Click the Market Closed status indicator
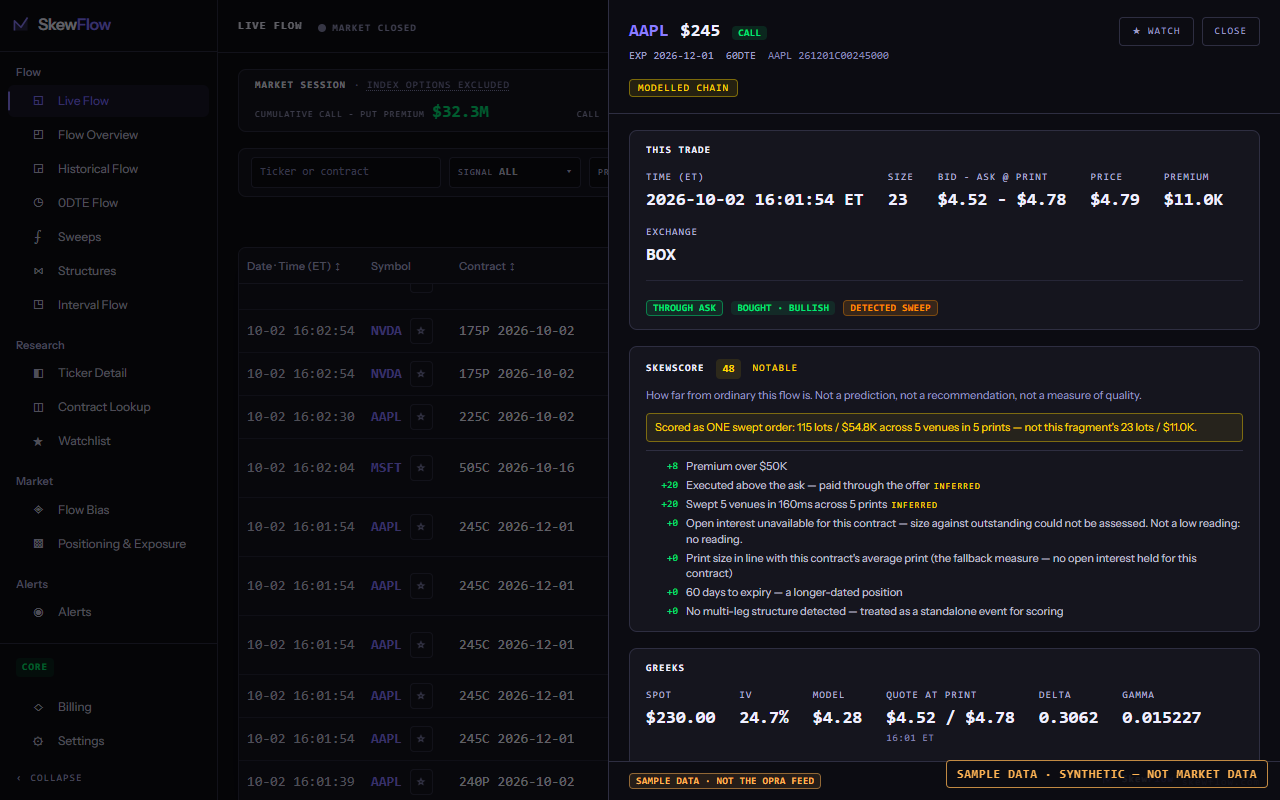 (x=367, y=28)
